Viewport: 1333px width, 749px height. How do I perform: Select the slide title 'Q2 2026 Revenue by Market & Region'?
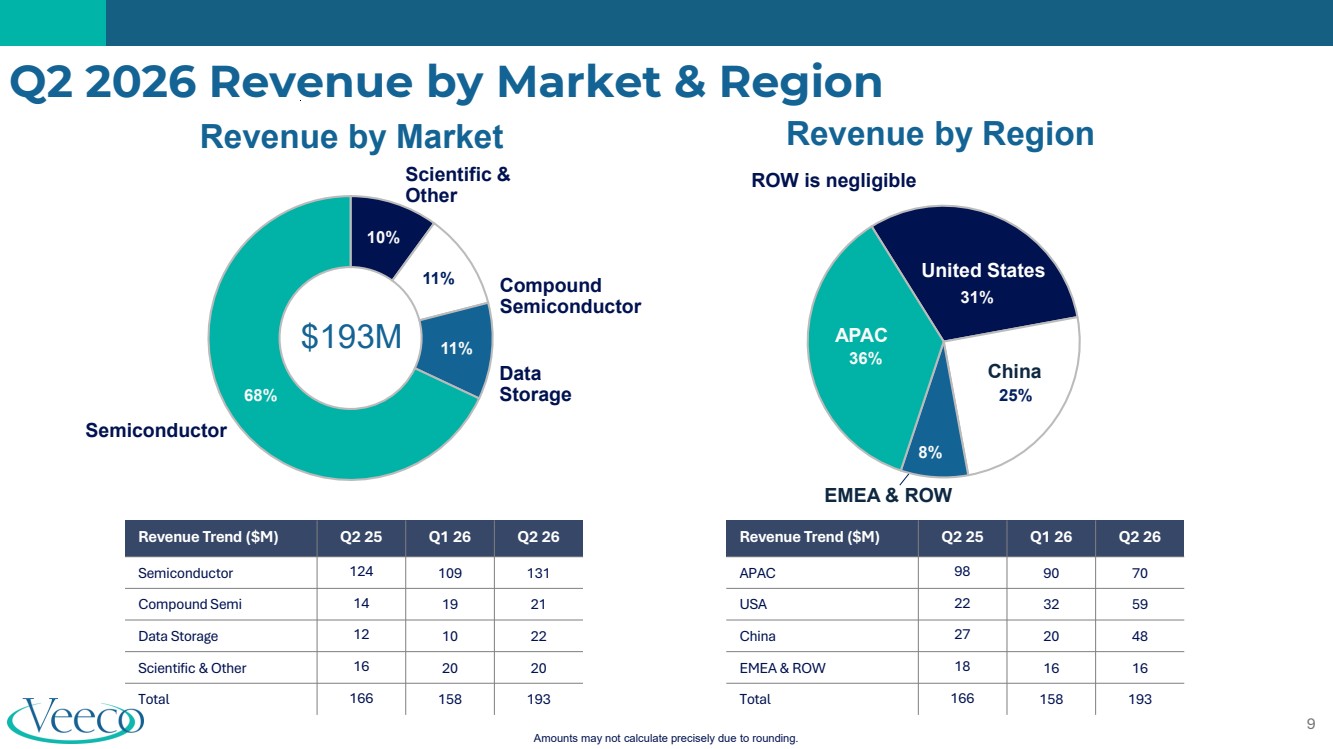(x=446, y=83)
